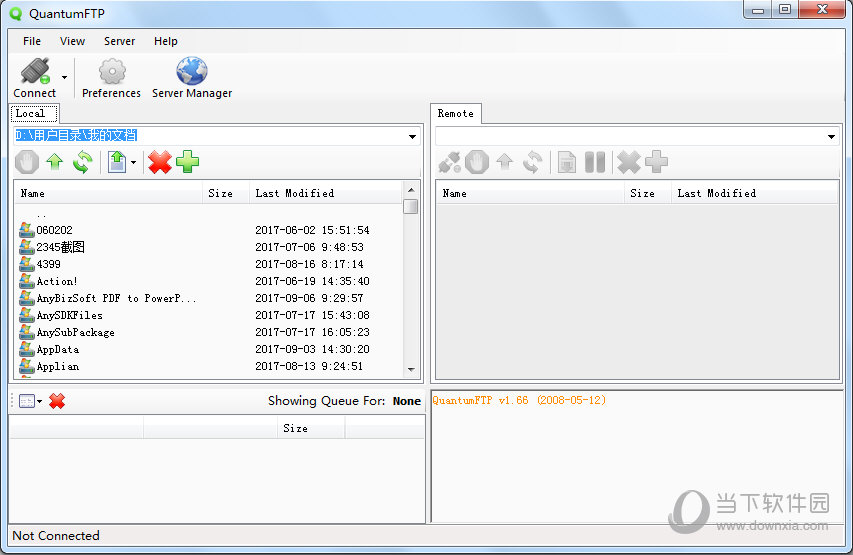Select the AppData folder
This screenshot has width=853, height=555.
(x=58, y=349)
